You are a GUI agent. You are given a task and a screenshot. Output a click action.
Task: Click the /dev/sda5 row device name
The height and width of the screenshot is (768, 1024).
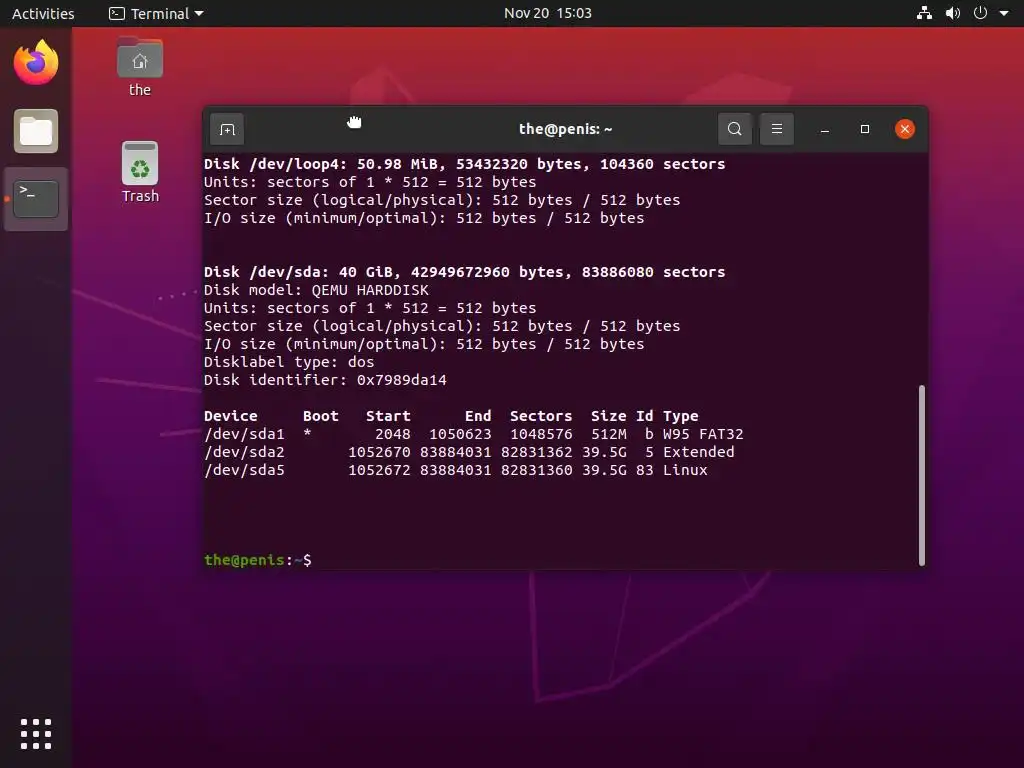point(244,470)
